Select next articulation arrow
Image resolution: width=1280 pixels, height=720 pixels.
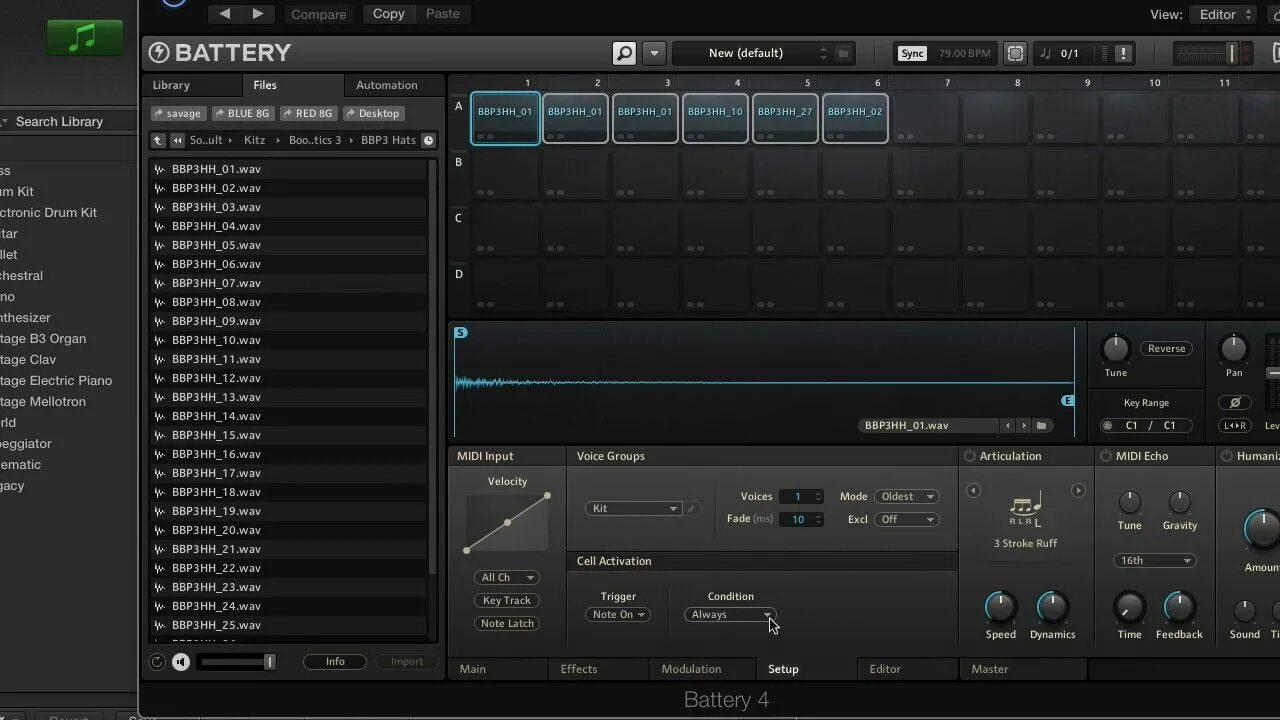point(1078,490)
